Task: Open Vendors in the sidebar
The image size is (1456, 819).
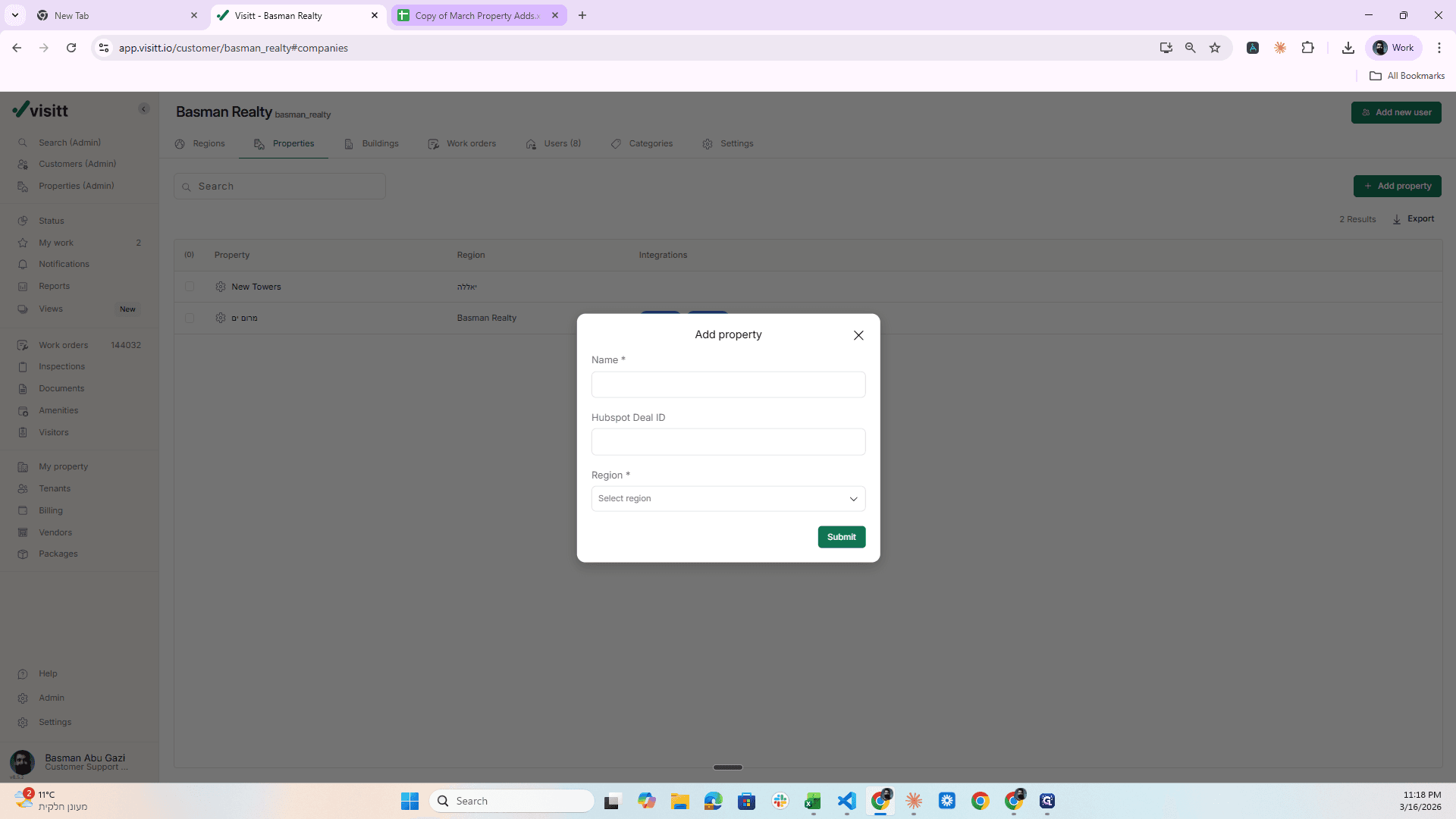Action: 55,532
